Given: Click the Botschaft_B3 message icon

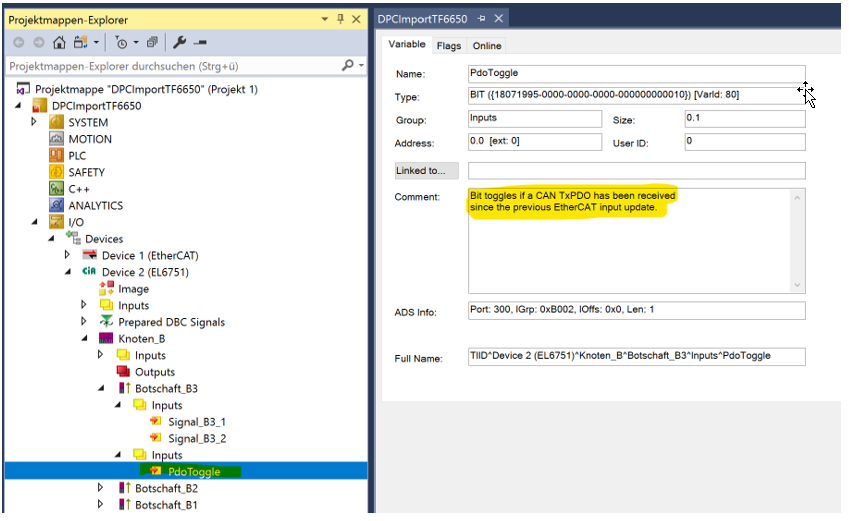Looking at the screenshot, I should coord(125,388).
